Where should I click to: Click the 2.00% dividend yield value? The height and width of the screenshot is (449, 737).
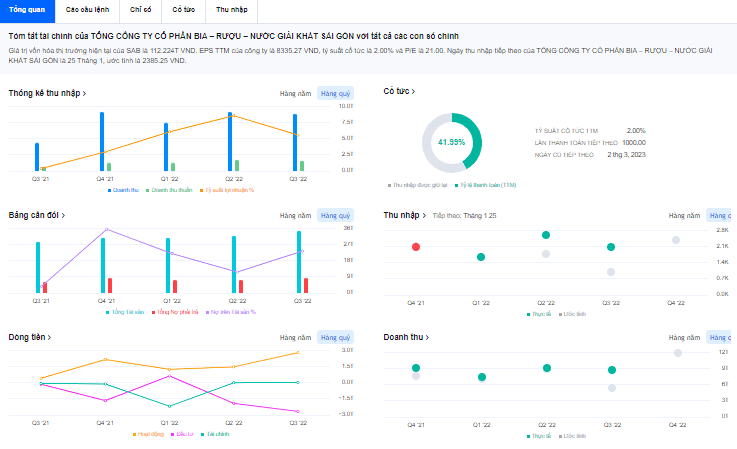[x=636, y=130]
